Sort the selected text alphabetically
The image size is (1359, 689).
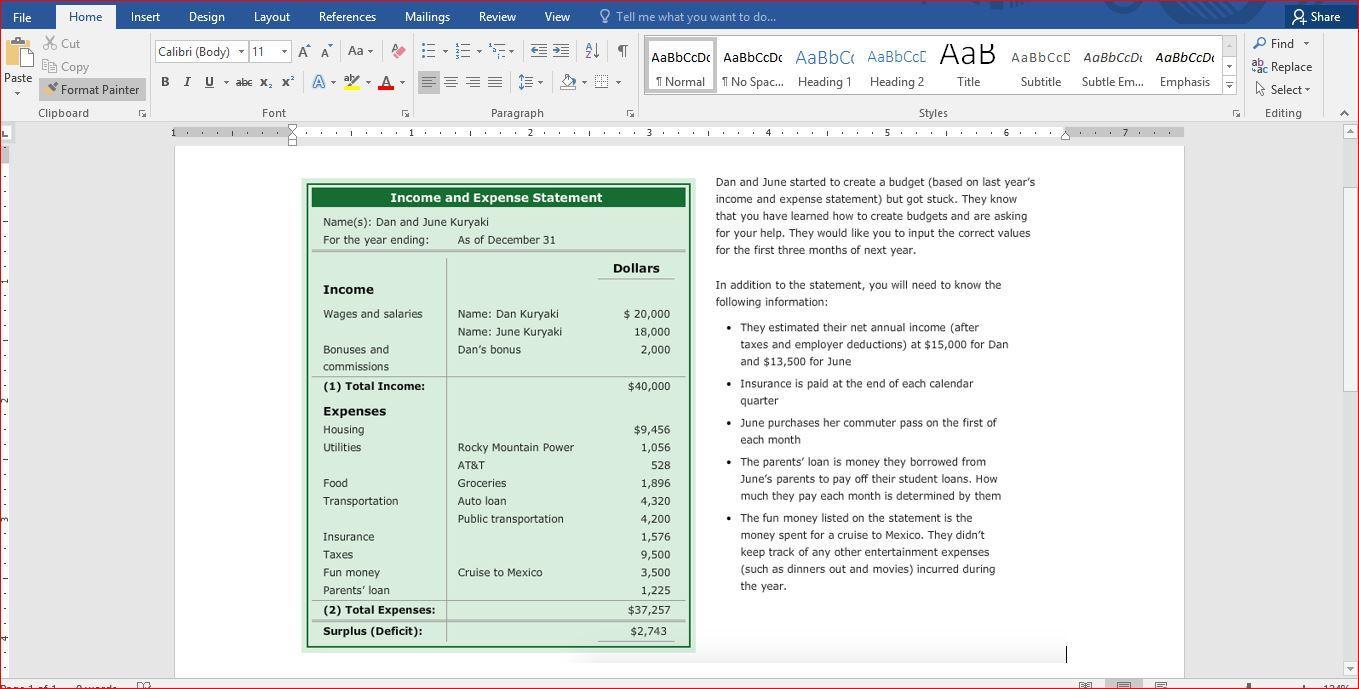[592, 51]
